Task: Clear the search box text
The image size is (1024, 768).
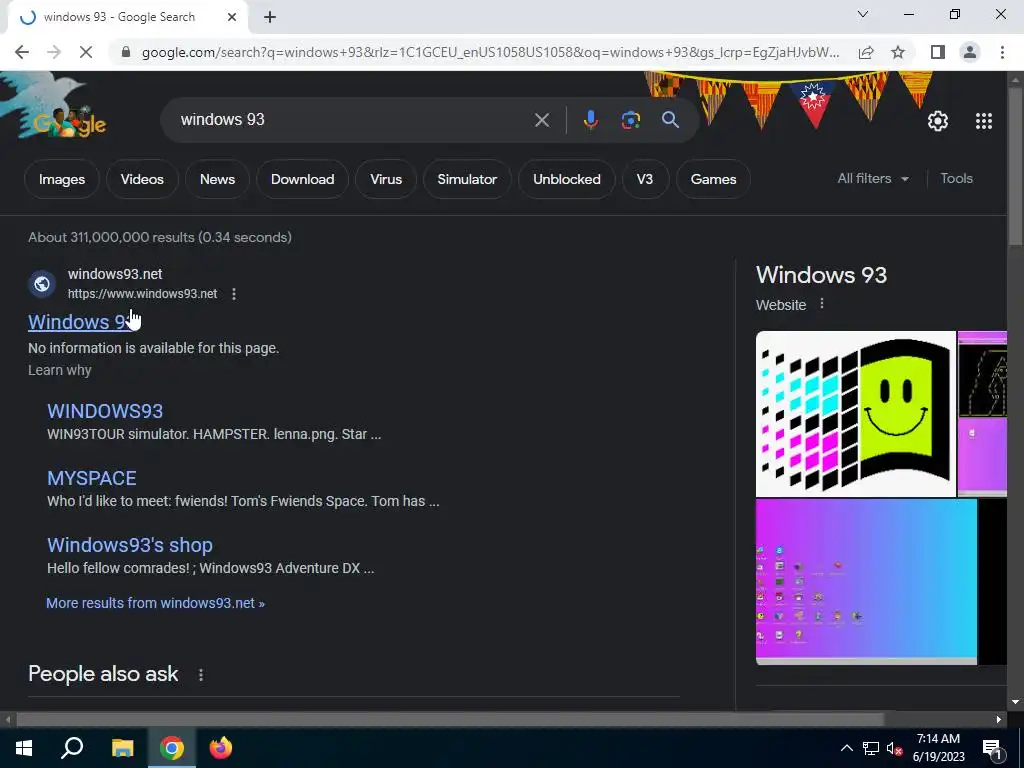Action: click(x=541, y=120)
